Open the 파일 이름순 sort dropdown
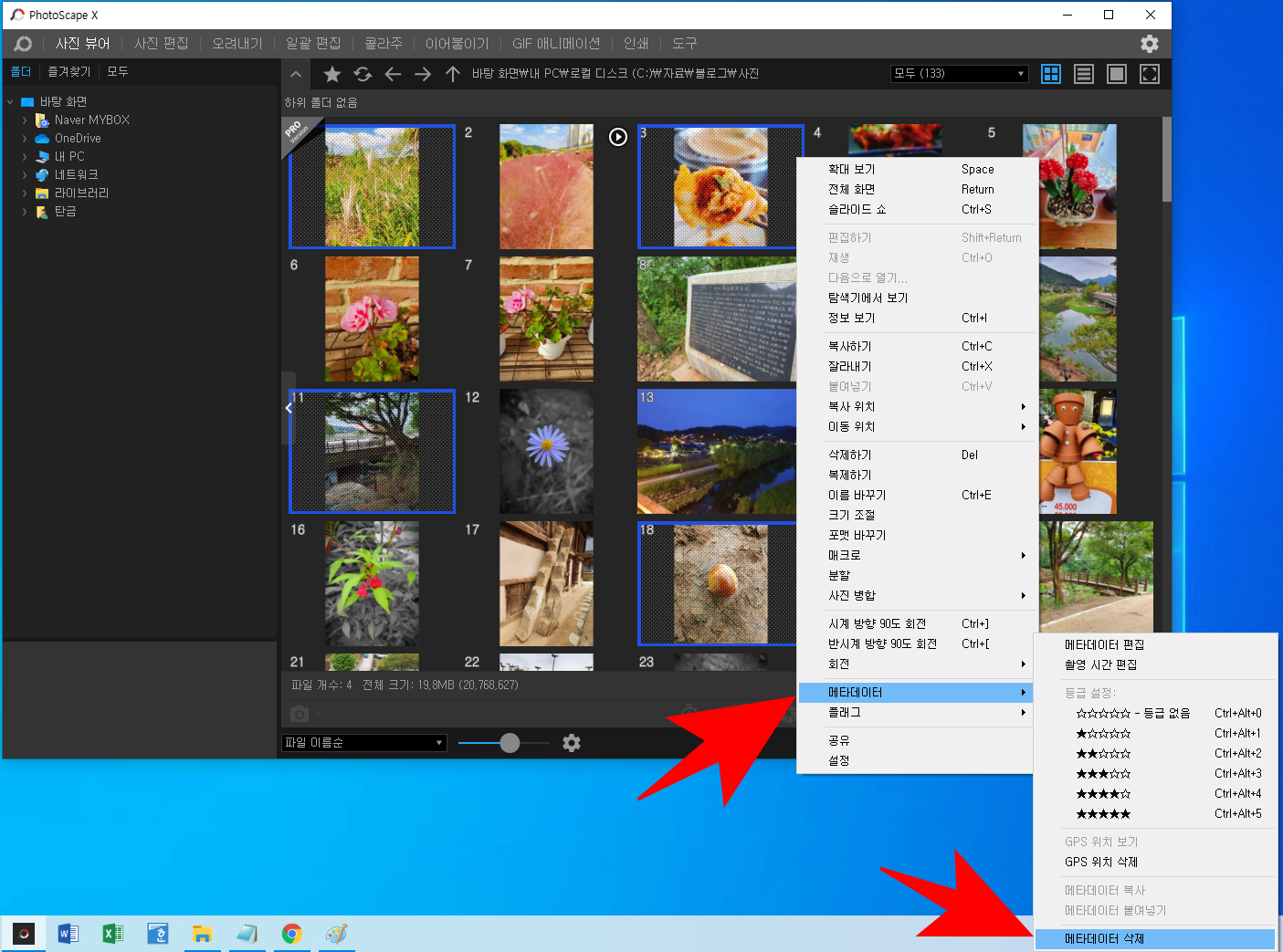The width and height of the screenshot is (1283, 952). coord(363,743)
